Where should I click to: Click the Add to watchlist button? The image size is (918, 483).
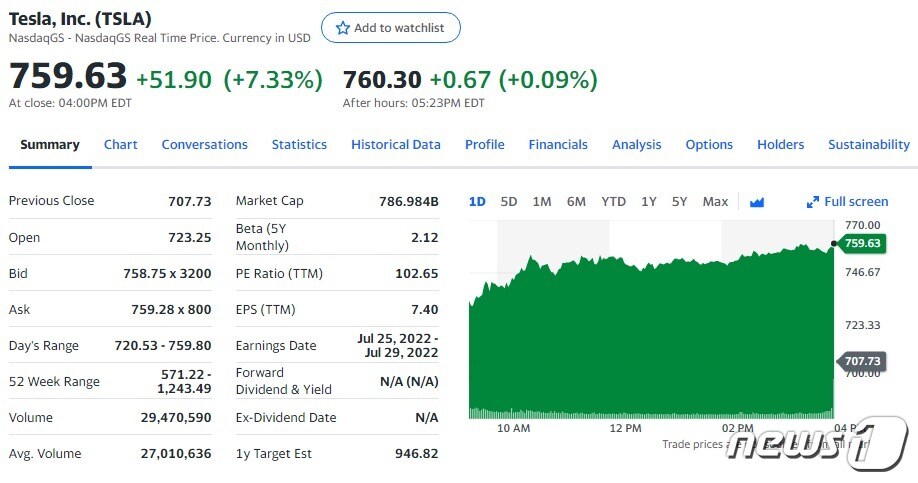click(x=391, y=28)
